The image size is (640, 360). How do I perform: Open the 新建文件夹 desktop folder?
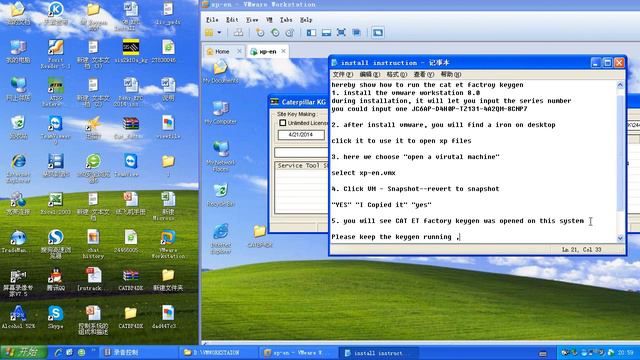pyautogui.click(x=168, y=279)
